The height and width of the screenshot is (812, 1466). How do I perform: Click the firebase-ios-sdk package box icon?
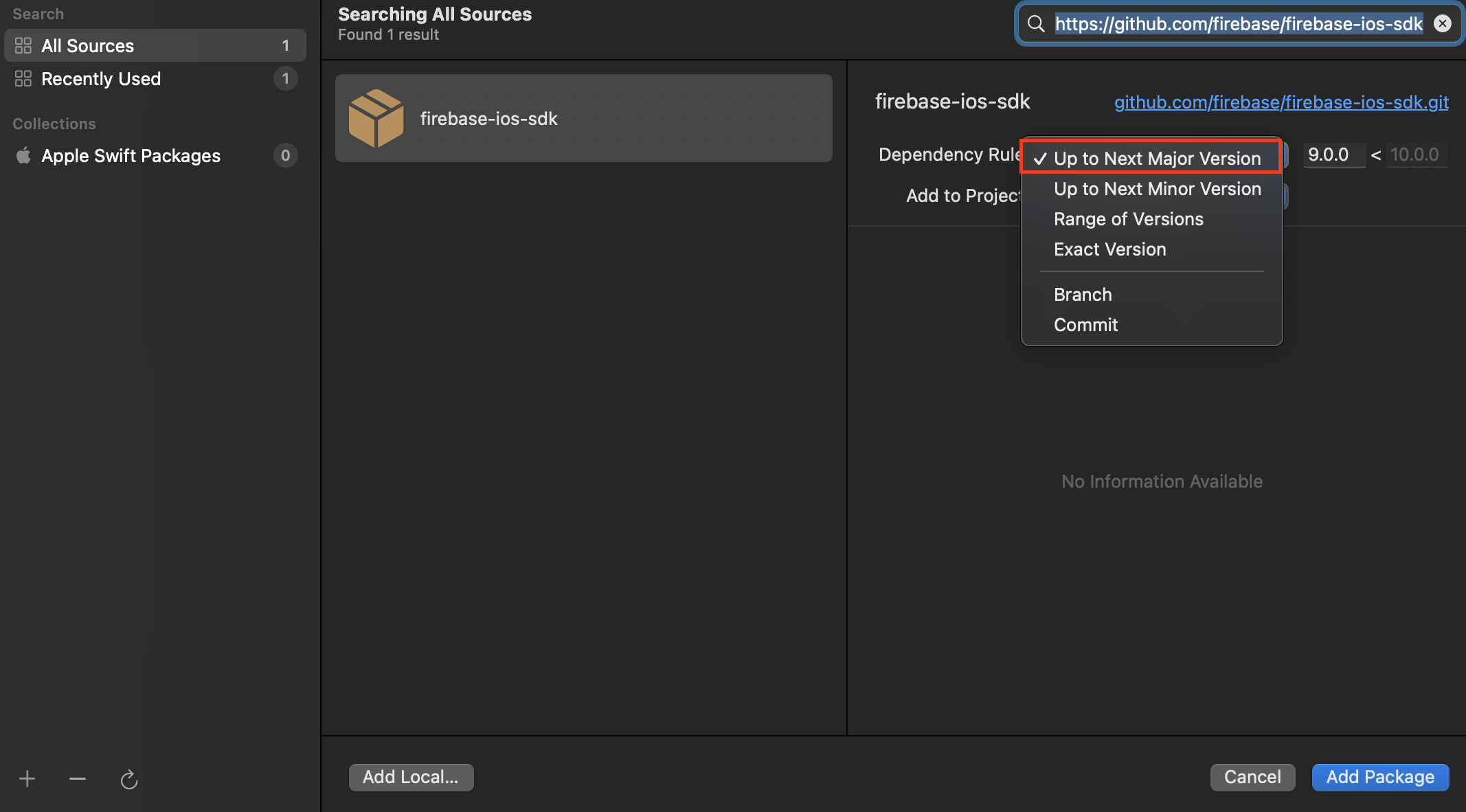click(x=376, y=118)
